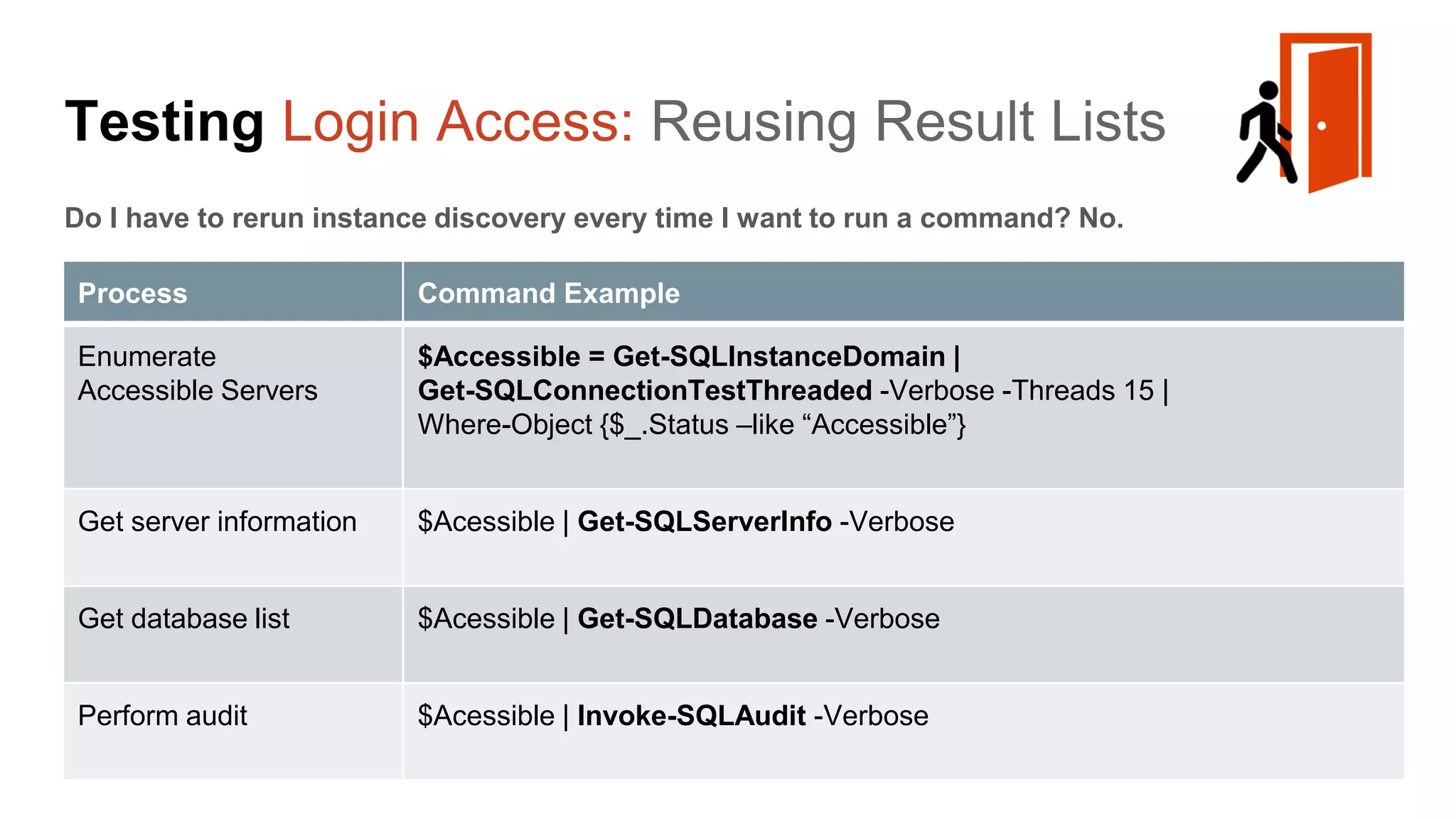This screenshot has height=819, width=1456.
Task: Click the gray "Reusing Result Lists" heading
Action: point(908,122)
